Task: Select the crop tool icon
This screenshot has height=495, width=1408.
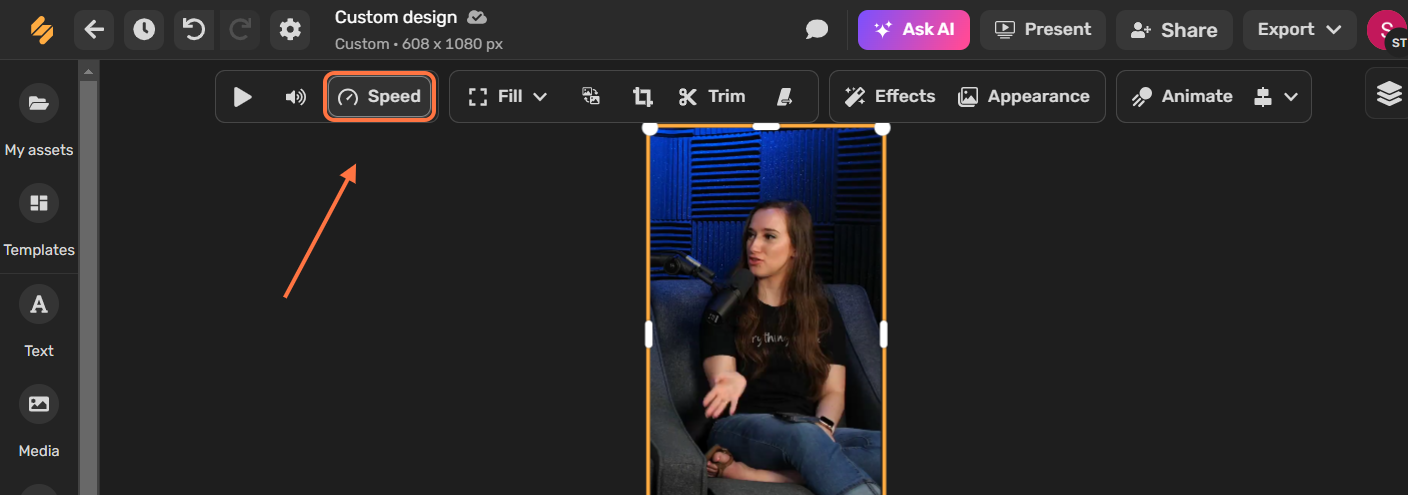Action: pyautogui.click(x=642, y=97)
